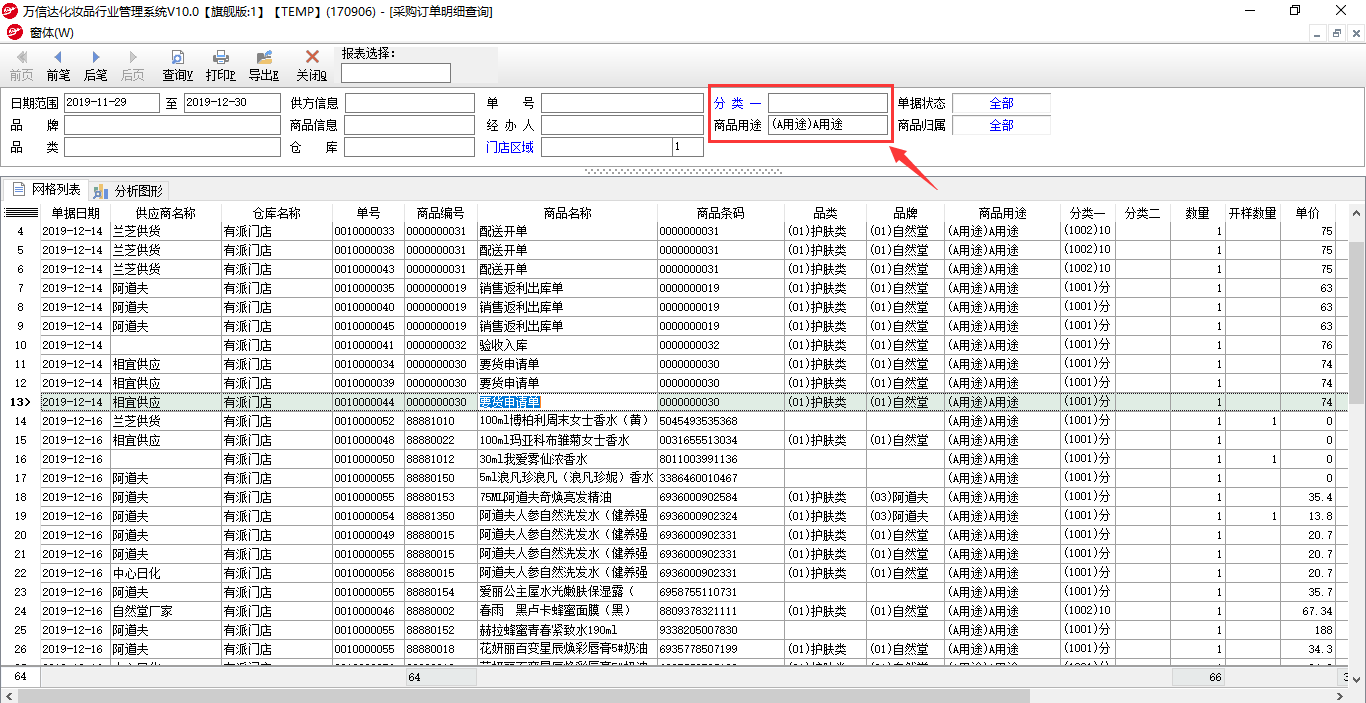Click the 分类一 input field

click(827, 103)
